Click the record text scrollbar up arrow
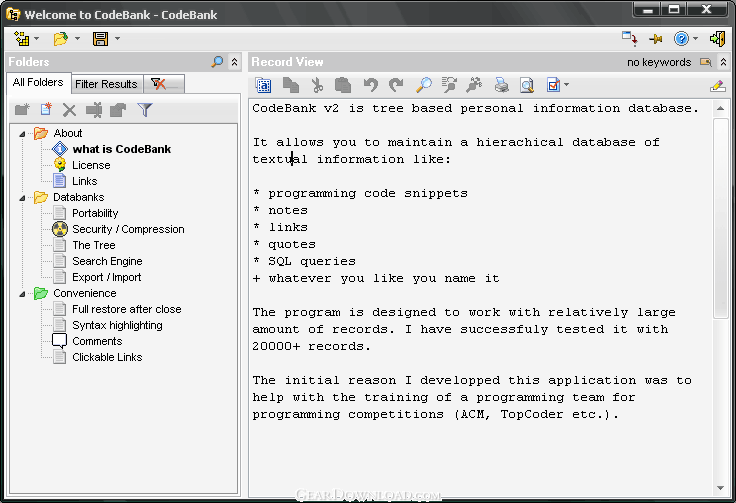This screenshot has height=503, width=736. tap(721, 109)
